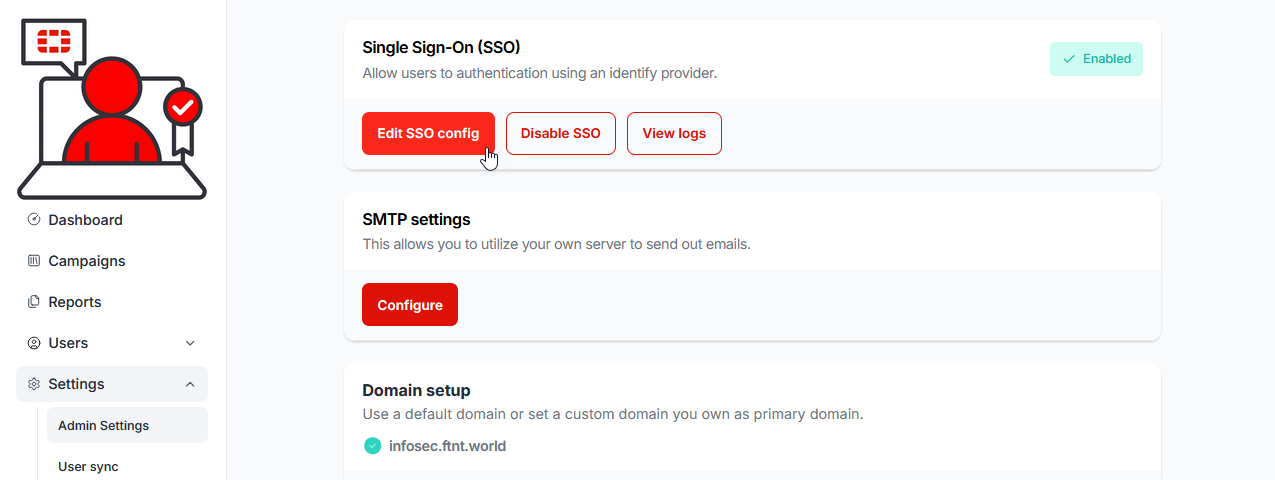Click the Campaigns sidebar icon
This screenshot has width=1275, height=480.
coord(34,261)
